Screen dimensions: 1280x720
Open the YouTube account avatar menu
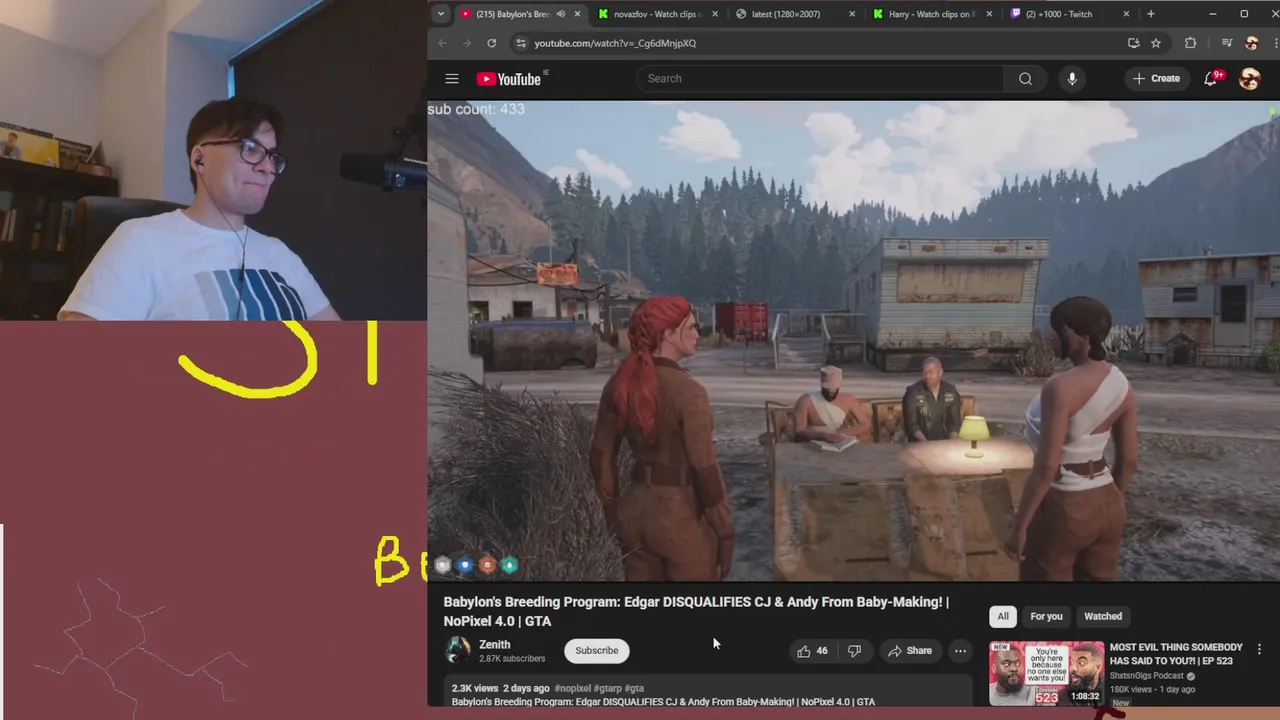1249,79
